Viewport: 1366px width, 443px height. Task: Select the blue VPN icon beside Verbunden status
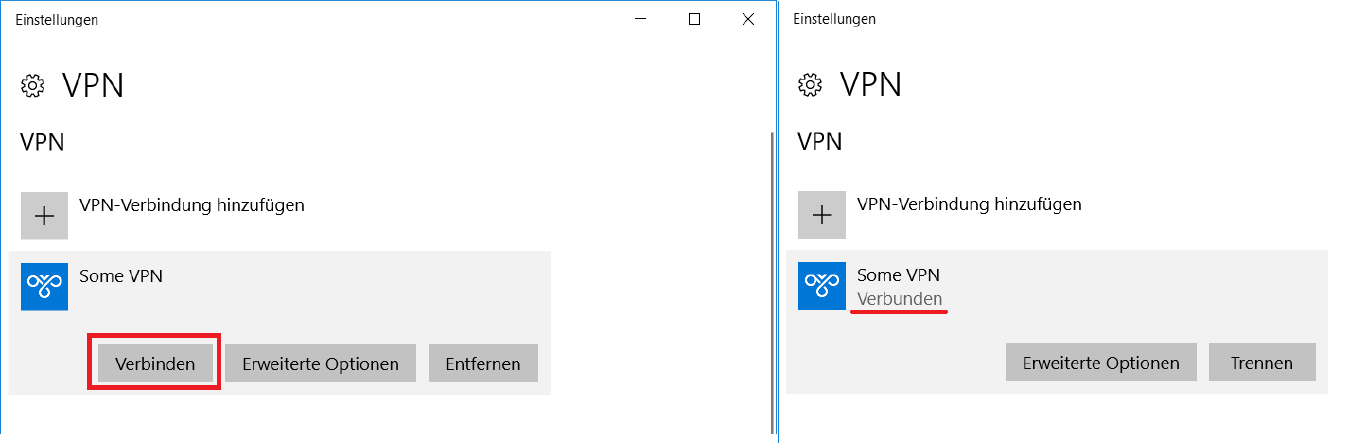[822, 287]
